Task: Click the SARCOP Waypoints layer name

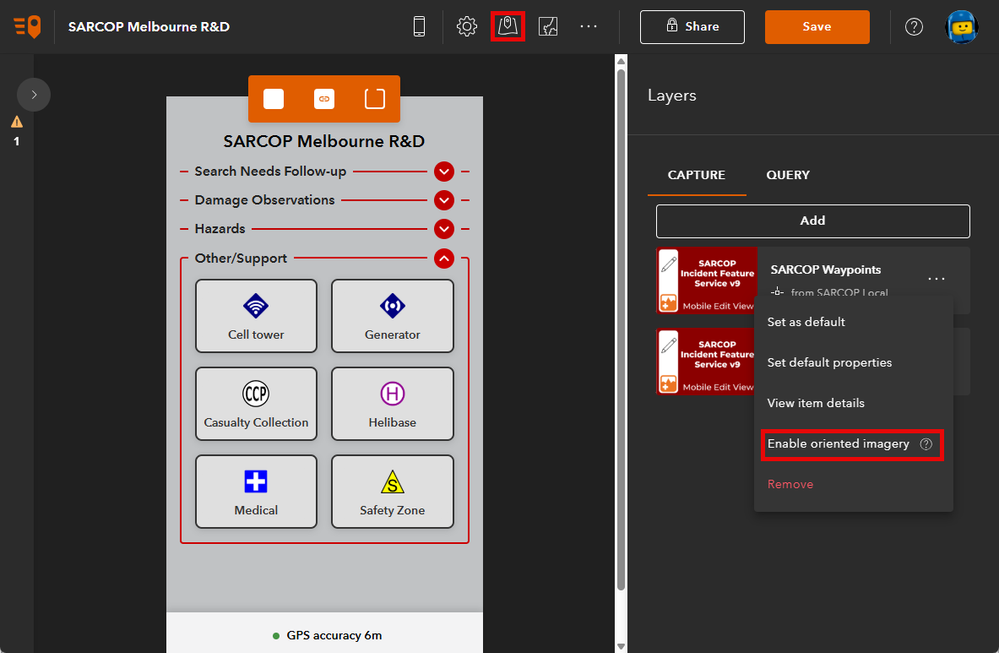Action: [x=826, y=269]
